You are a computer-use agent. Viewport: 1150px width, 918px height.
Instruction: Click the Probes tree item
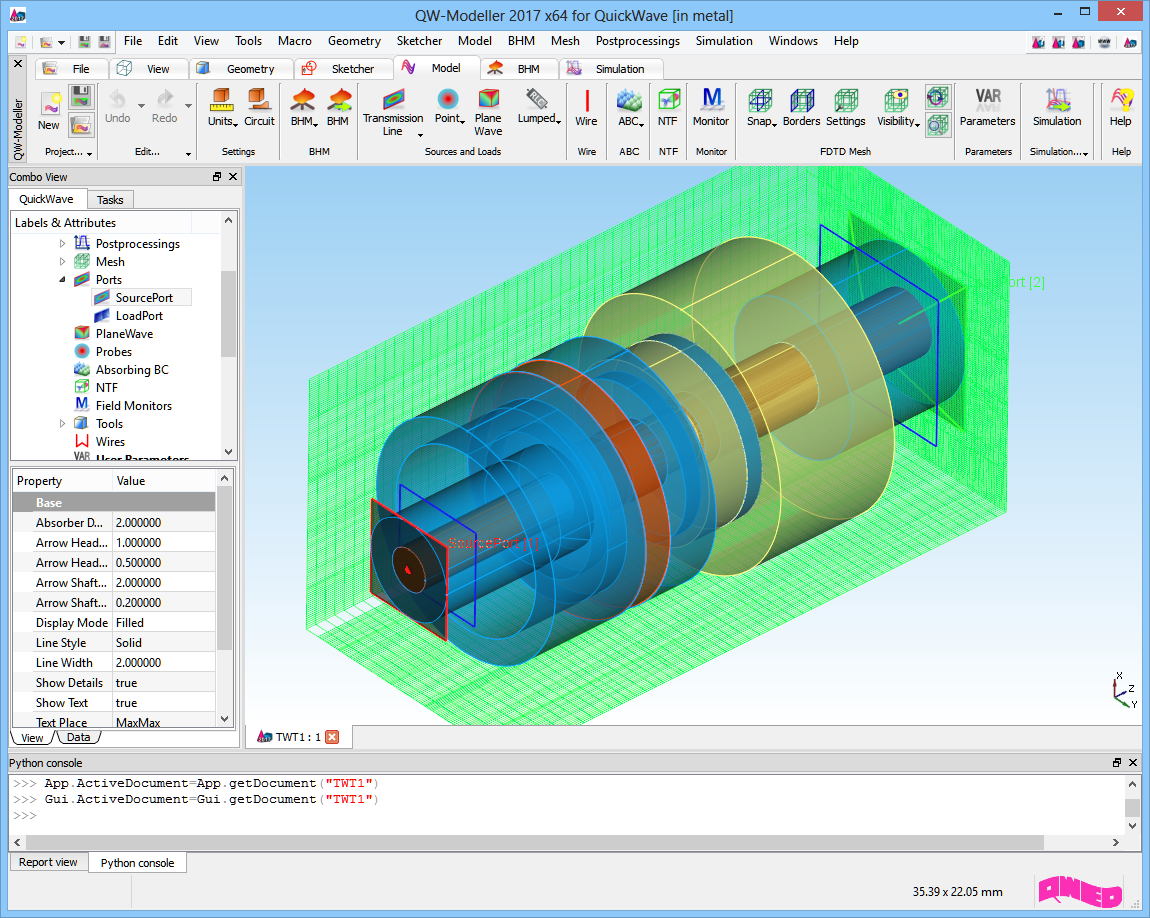click(114, 352)
